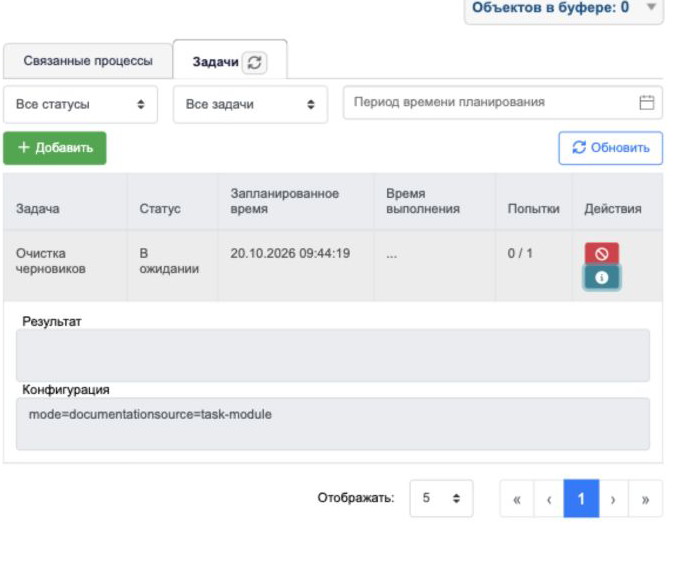Expand buffer objects dropdown arrow
Image resolution: width=675 pixels, height=570 pixels.
[x=652, y=7]
